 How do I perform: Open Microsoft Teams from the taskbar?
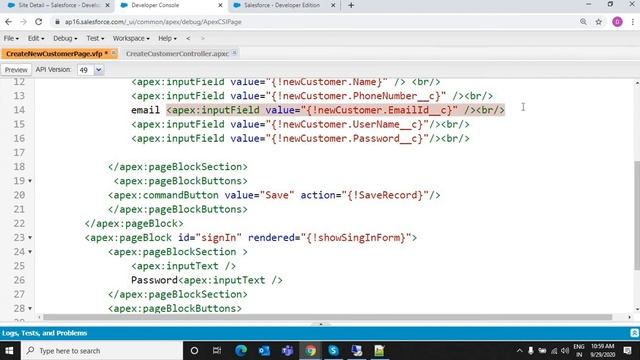(287, 351)
